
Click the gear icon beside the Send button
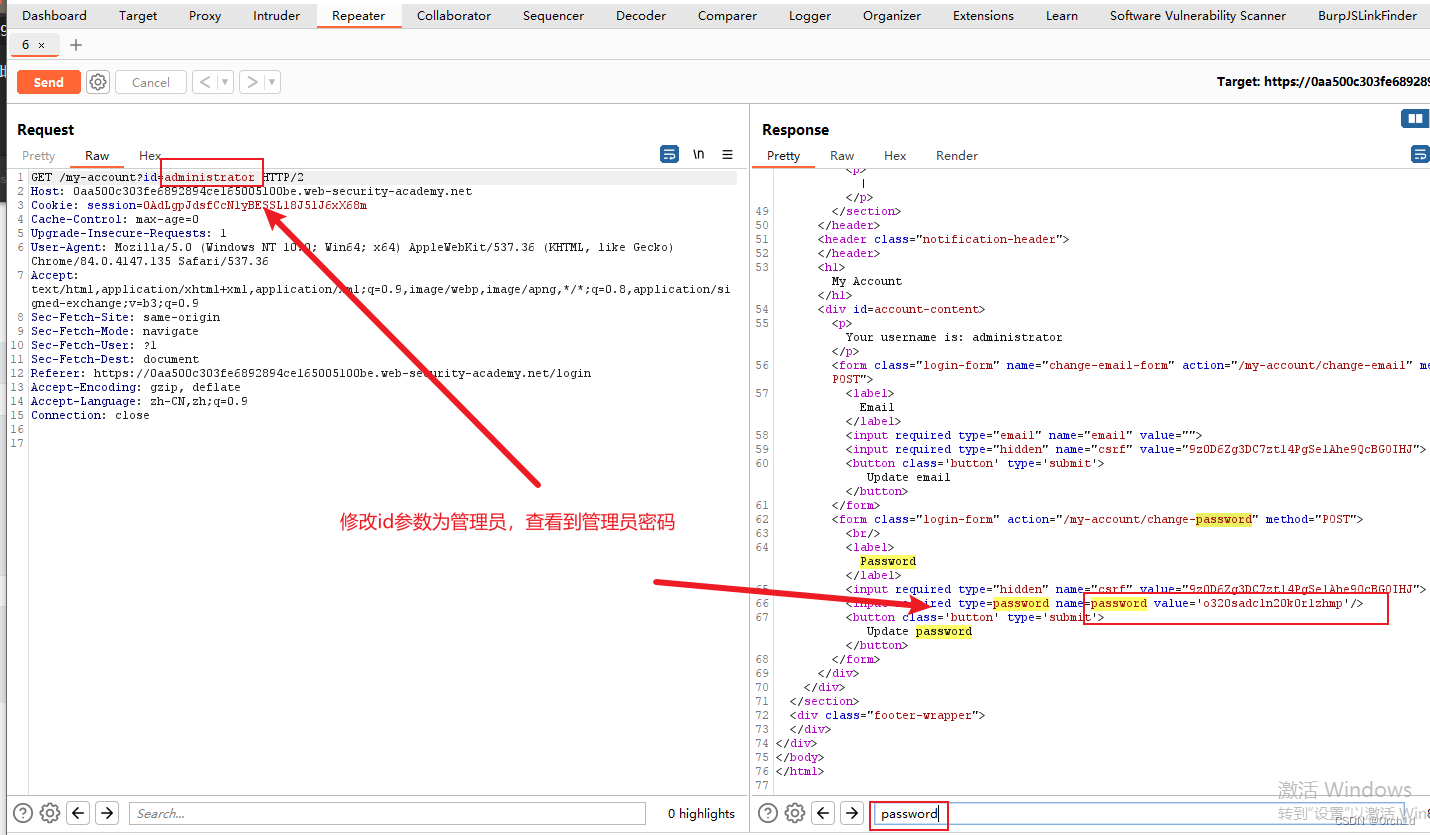click(97, 82)
